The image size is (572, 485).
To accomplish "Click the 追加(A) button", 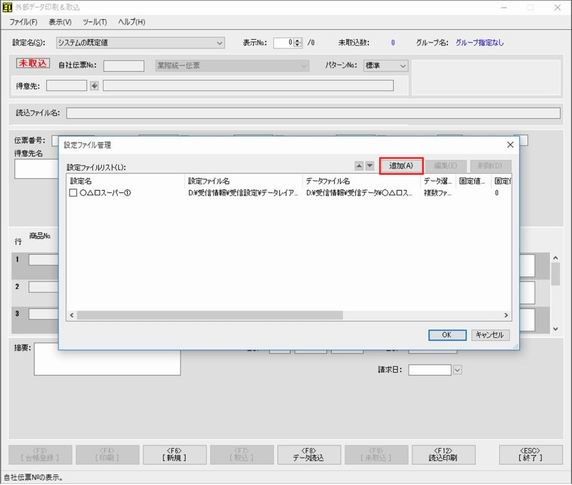I will coord(401,166).
